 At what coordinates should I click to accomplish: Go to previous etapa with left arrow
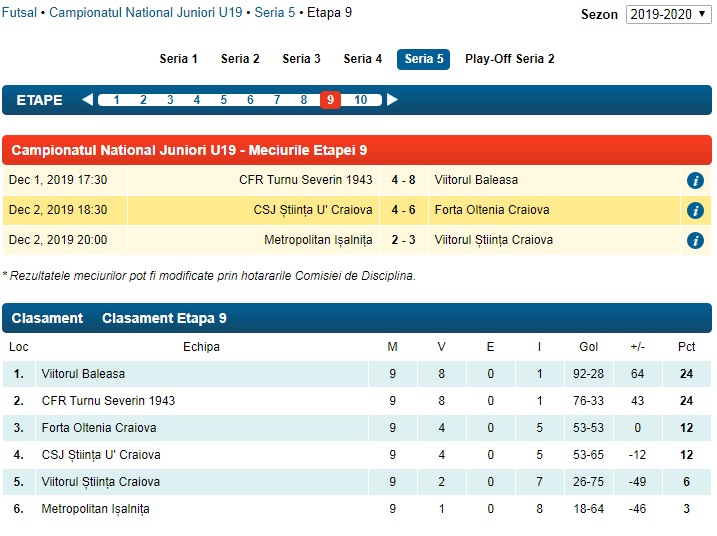pyautogui.click(x=87, y=100)
